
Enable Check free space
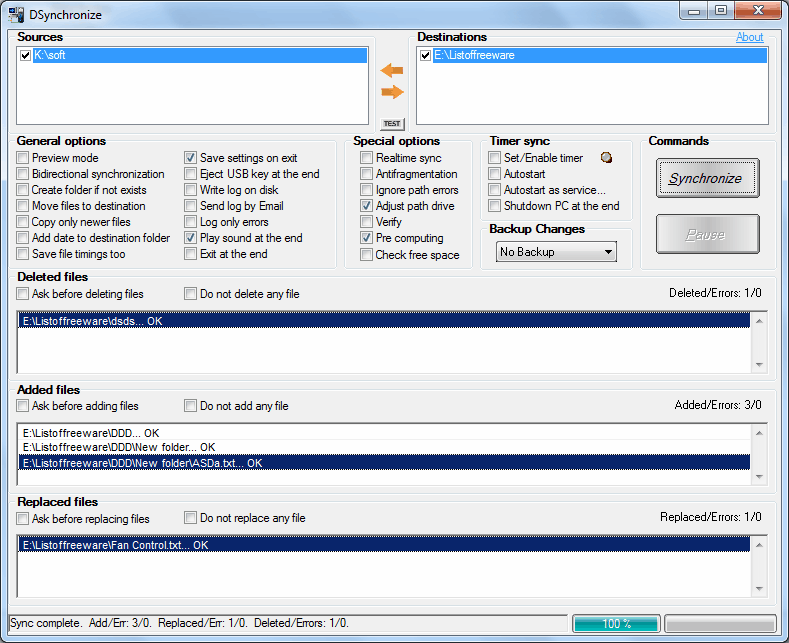[366, 255]
